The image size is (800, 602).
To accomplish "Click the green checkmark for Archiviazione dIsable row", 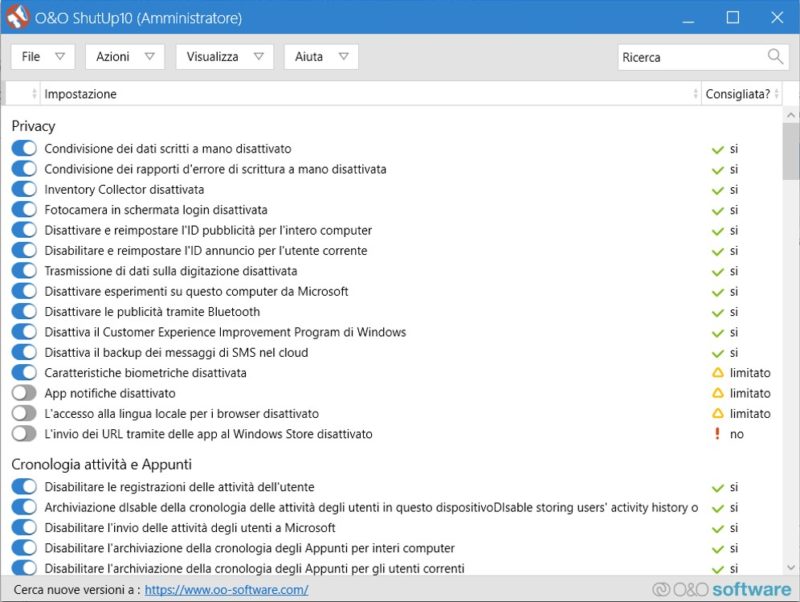I will [718, 508].
